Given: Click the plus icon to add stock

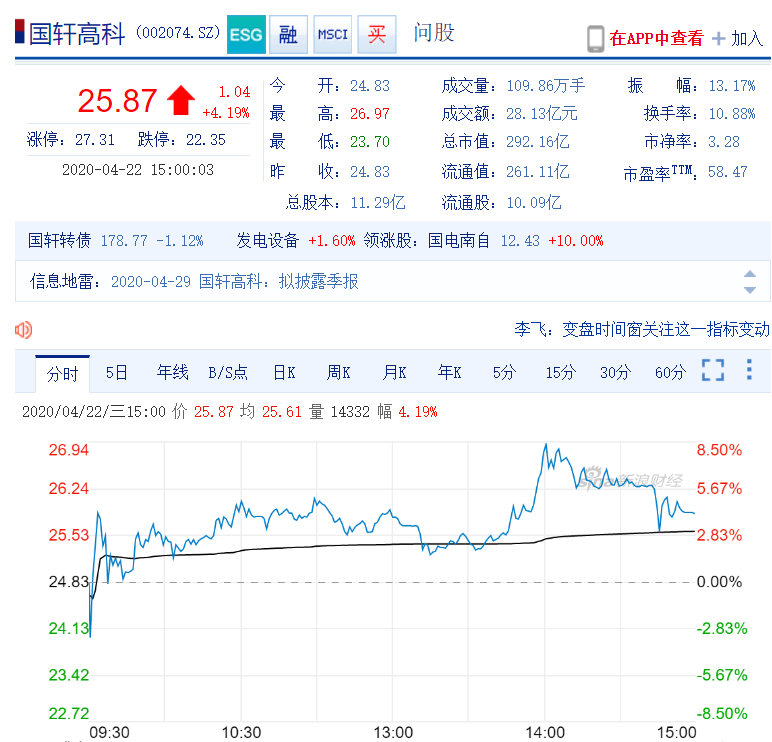Looking at the screenshot, I should [x=718, y=39].
